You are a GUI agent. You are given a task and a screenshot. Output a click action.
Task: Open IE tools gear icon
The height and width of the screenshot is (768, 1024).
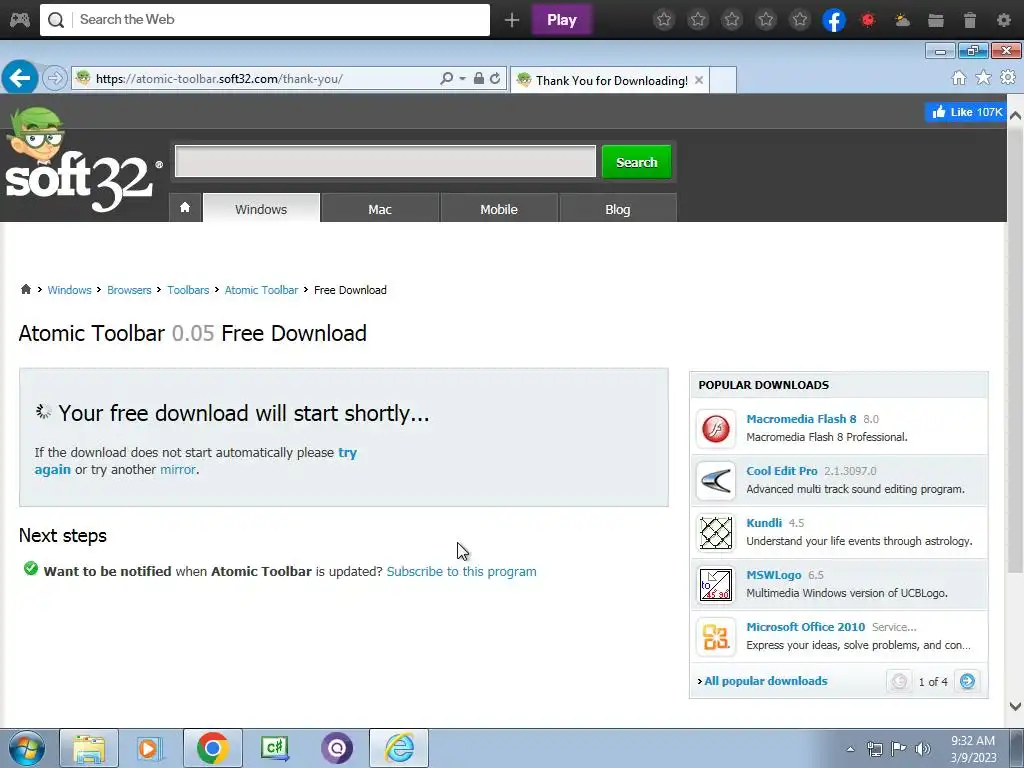1008,78
